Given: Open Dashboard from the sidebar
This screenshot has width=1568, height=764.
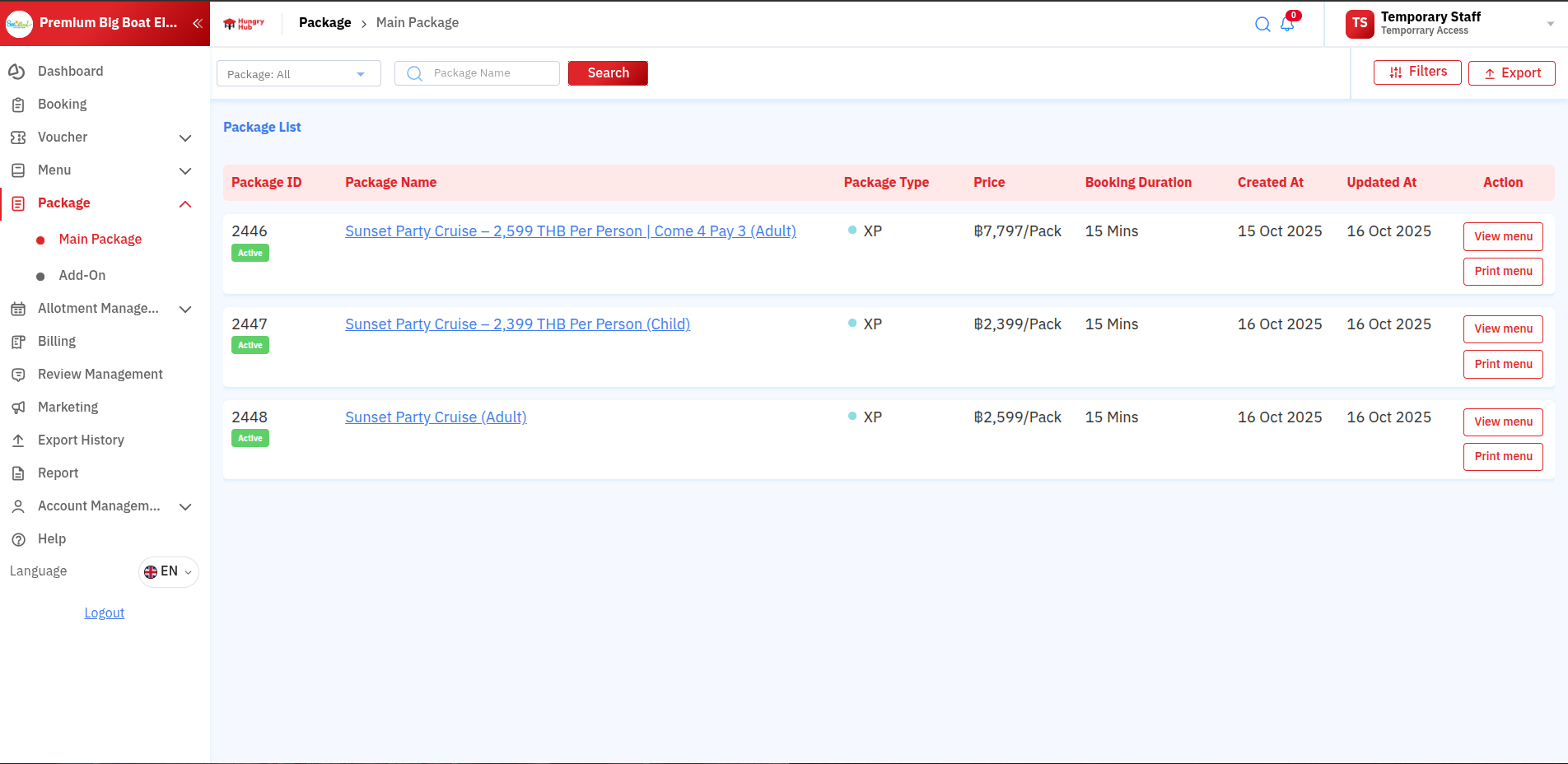Looking at the screenshot, I should point(70,72).
